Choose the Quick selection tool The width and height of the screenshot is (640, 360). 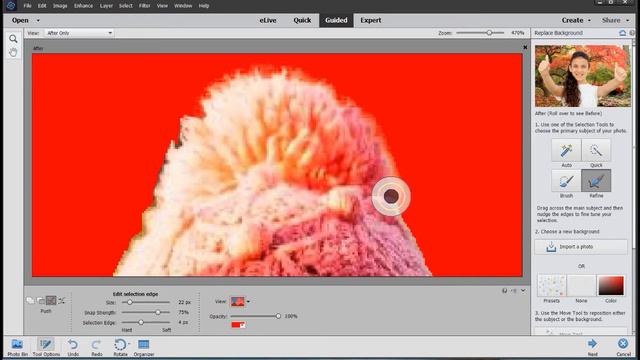click(596, 150)
